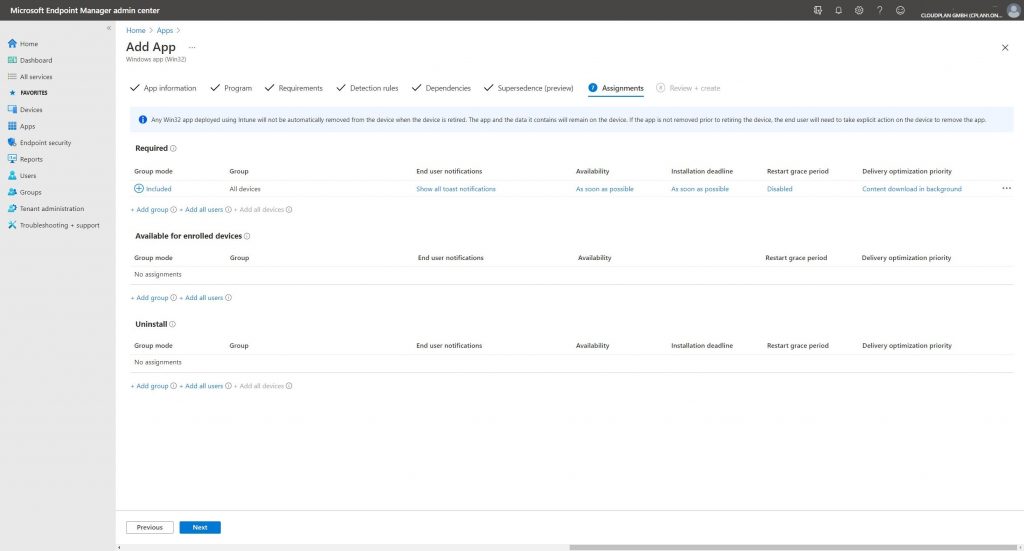1024x551 pixels.
Task: Click Add all users under Required
Action: pos(202,210)
